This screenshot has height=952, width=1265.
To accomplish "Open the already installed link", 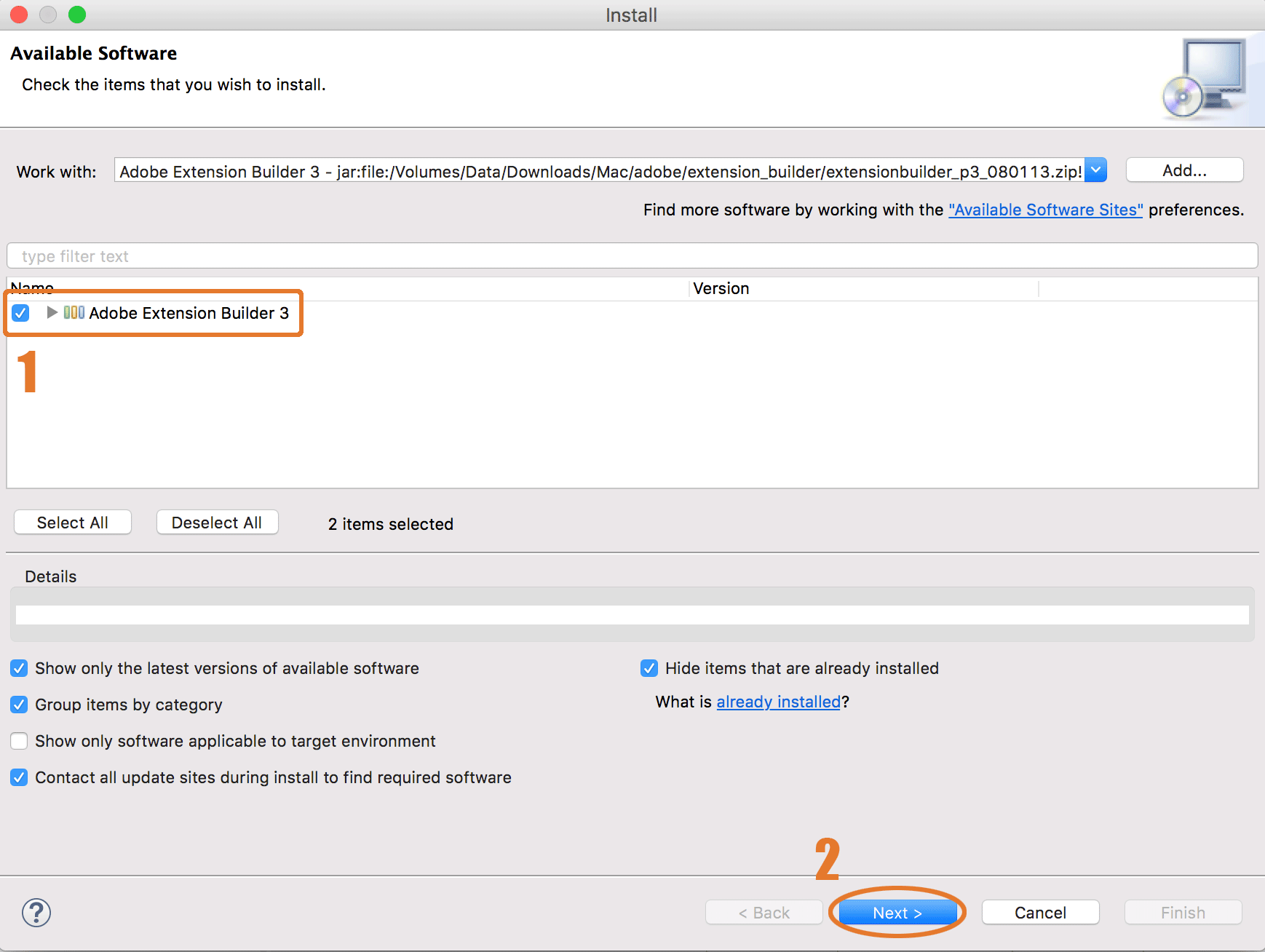I will (778, 702).
